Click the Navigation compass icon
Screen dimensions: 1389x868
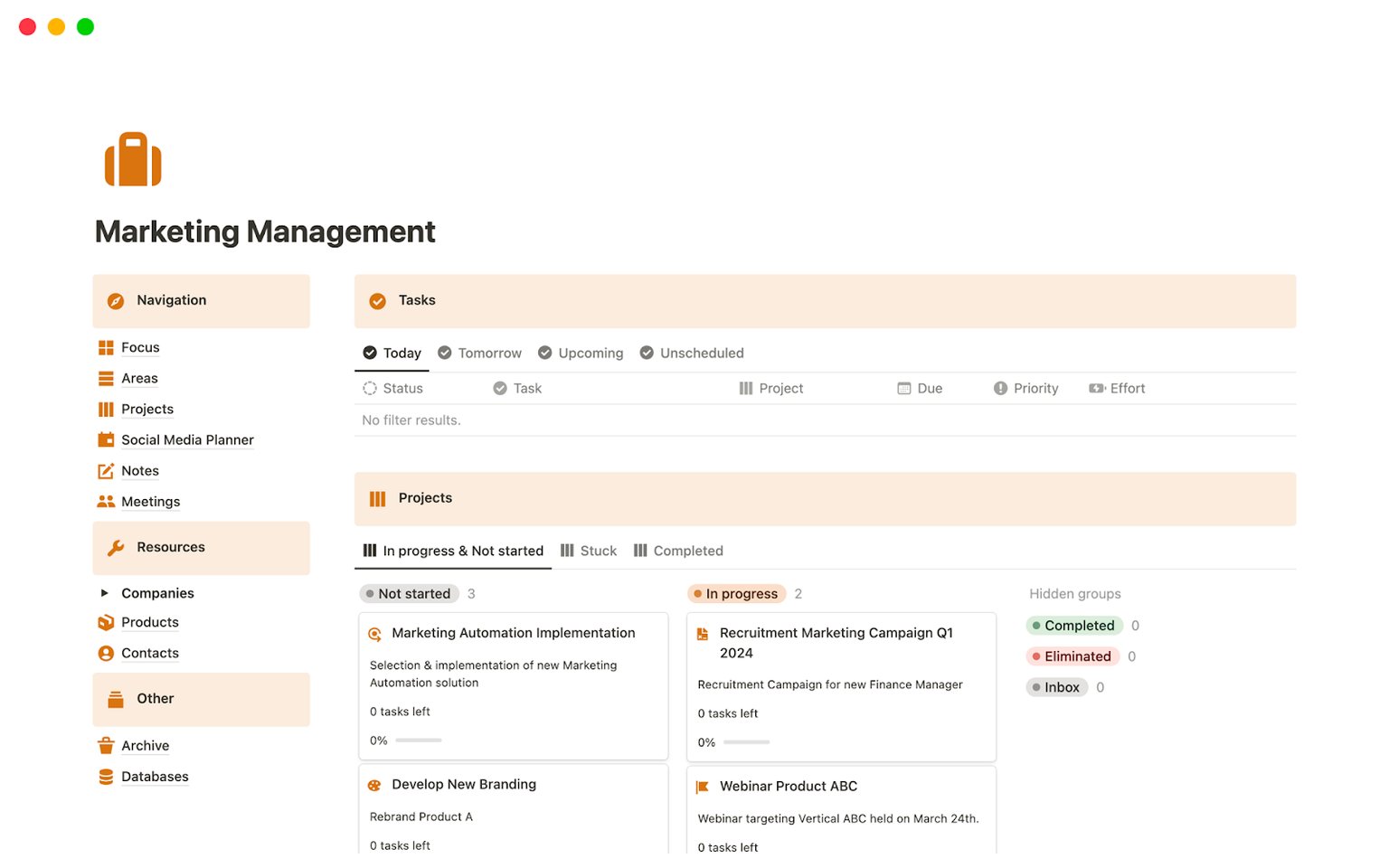(x=115, y=300)
